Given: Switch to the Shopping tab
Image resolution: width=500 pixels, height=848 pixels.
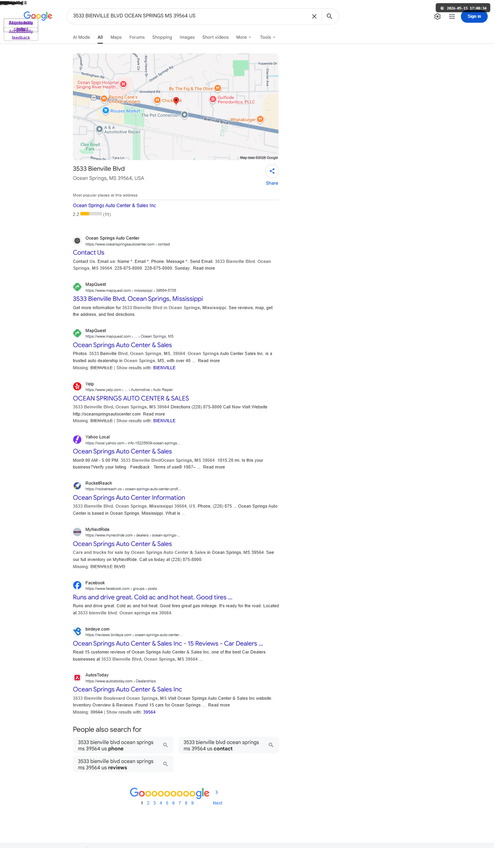Looking at the screenshot, I should tap(162, 37).
